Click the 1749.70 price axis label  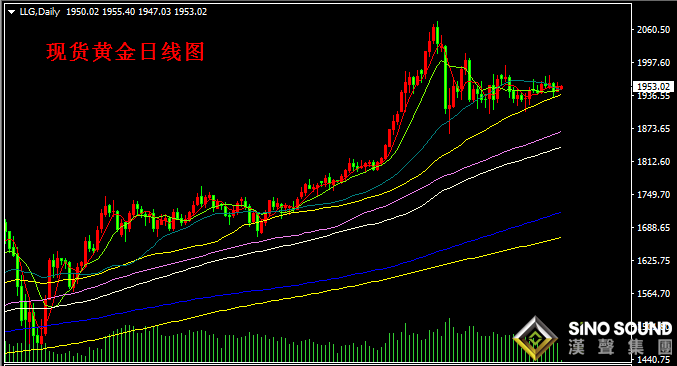tap(654, 195)
